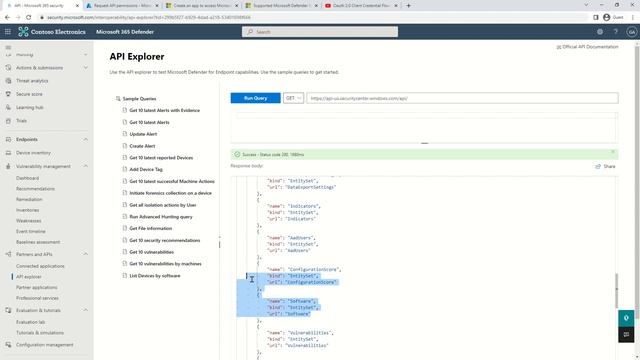Open a new browser tab
The height and width of the screenshot is (360, 640).
coord(408,6)
